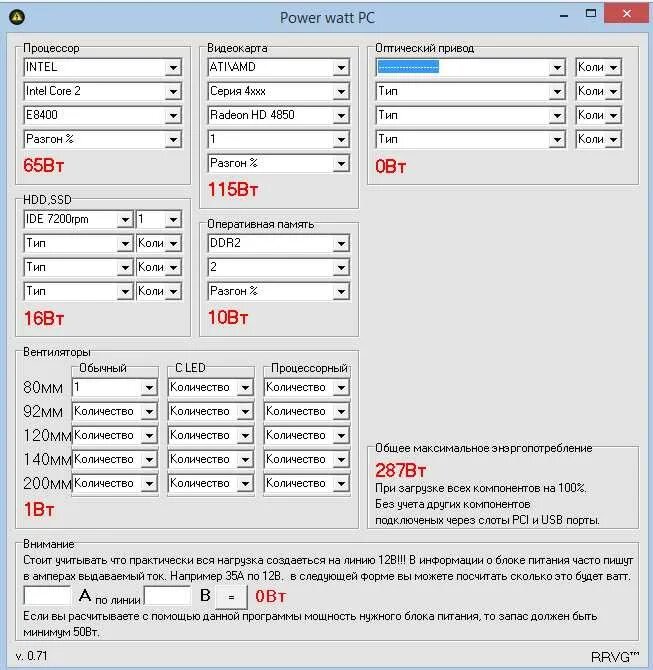
Task: Open the E8400 processor model dropdown
Action: tap(103, 115)
